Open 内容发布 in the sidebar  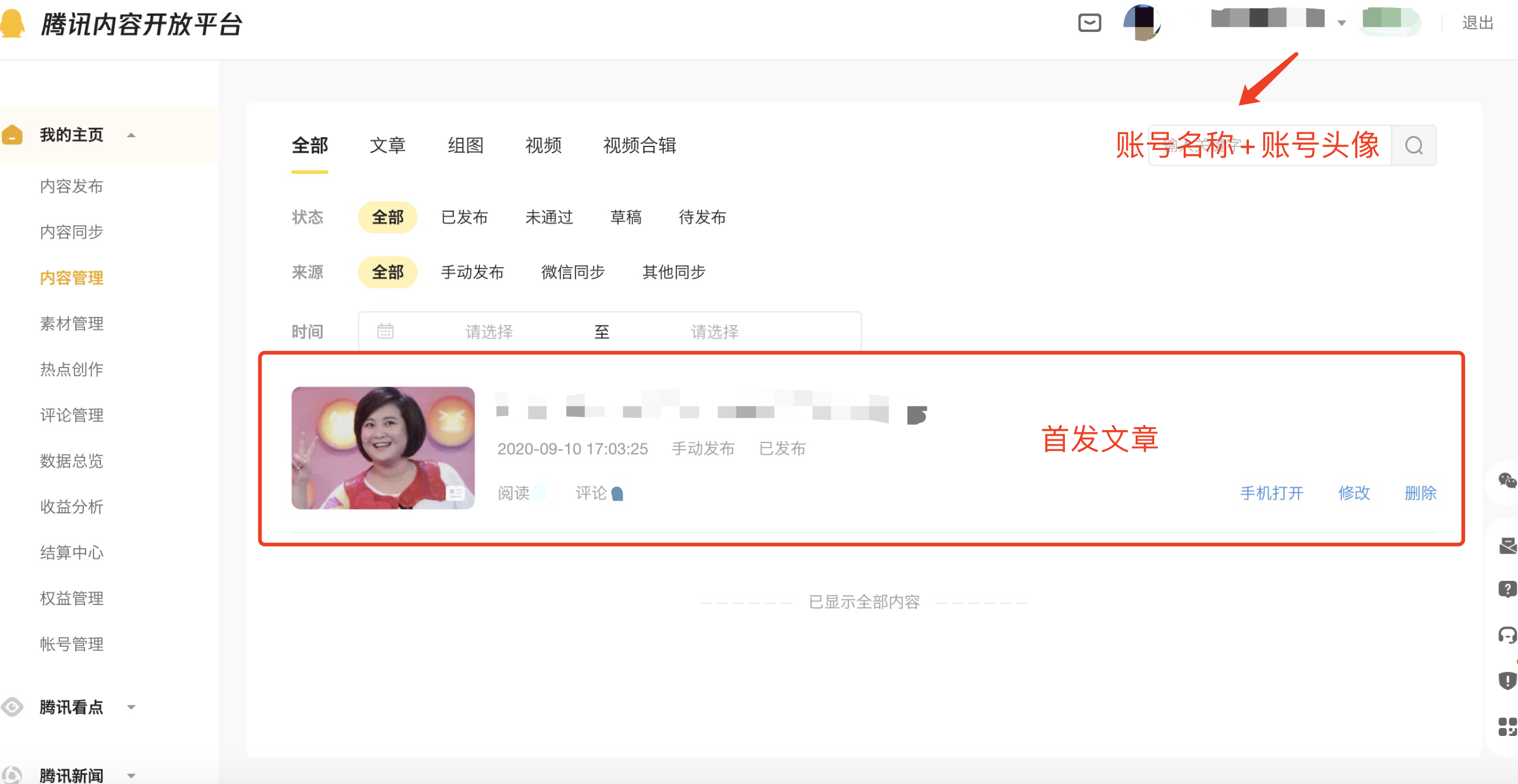(x=71, y=186)
